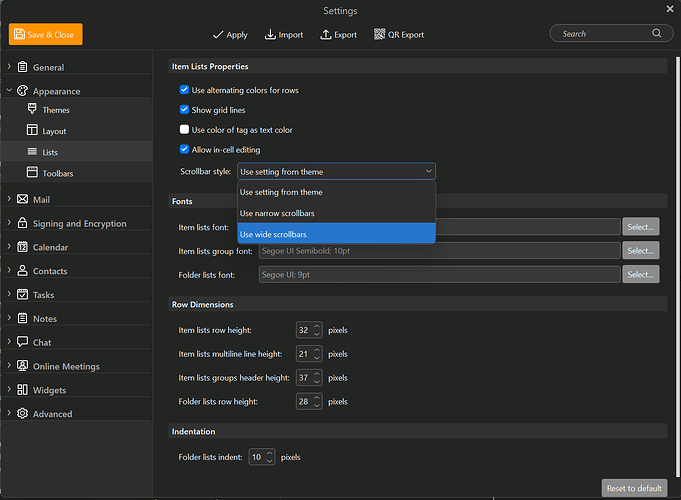
Task: Click the Item lists group font field
Action: click(x=440, y=251)
